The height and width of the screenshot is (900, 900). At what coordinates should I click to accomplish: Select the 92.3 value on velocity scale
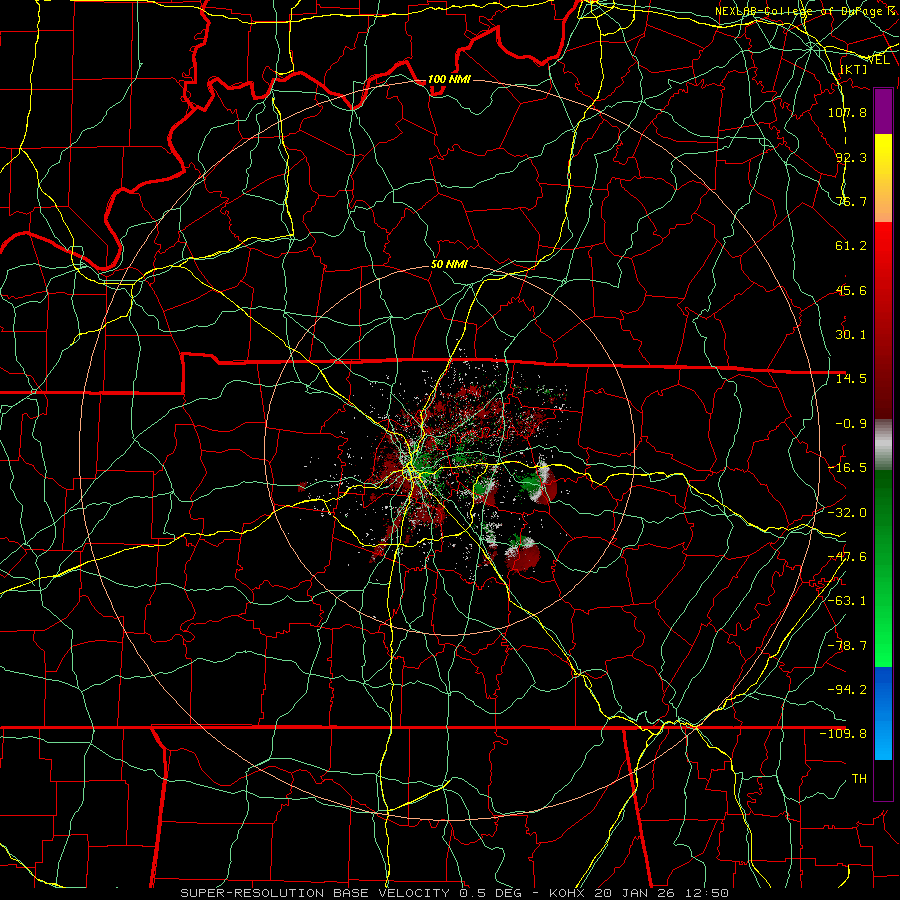(x=851, y=157)
